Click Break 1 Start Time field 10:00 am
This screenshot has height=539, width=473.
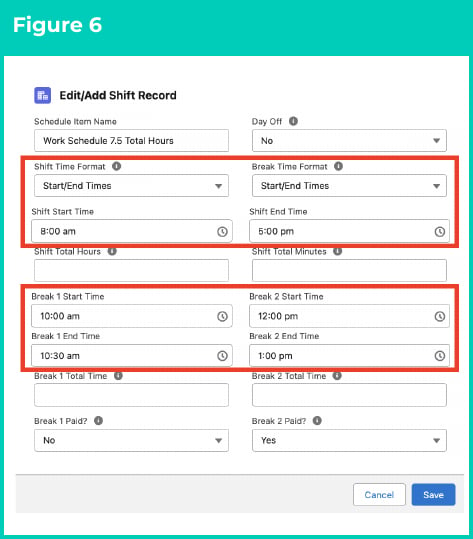tap(132, 316)
